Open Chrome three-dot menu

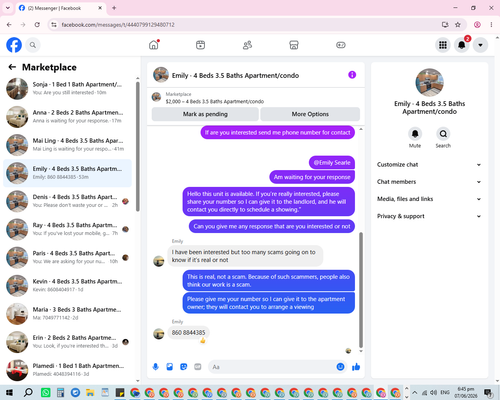point(491,25)
